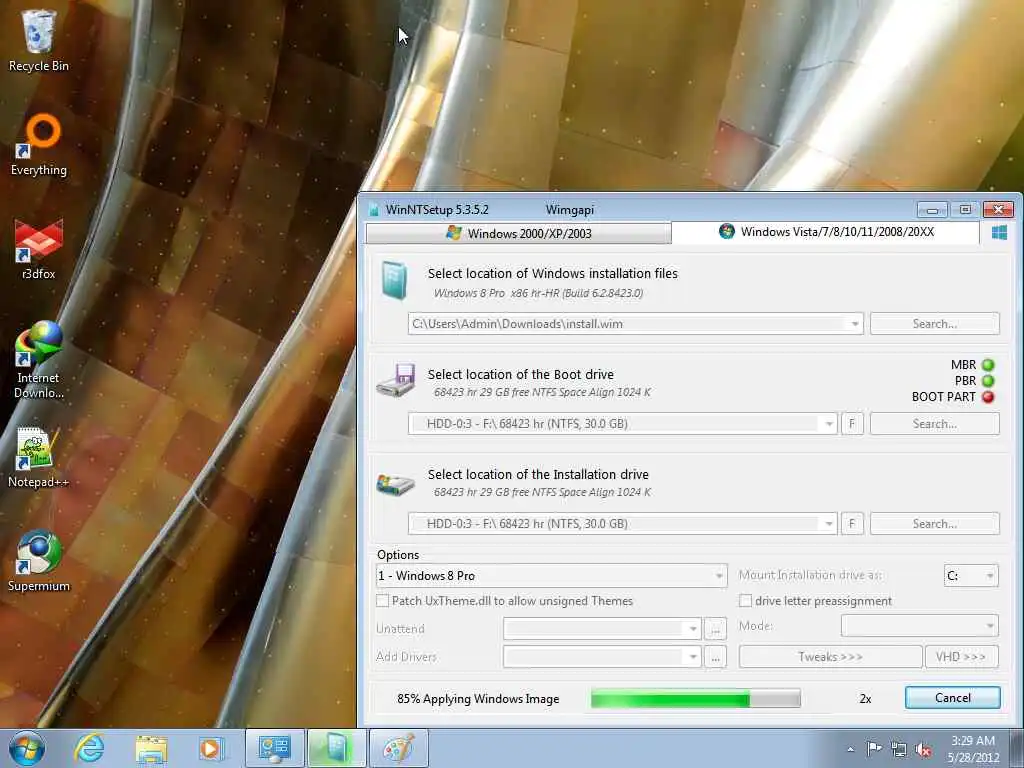Open the VHD >>> options
Viewport: 1024px width, 768px height.
tap(961, 657)
